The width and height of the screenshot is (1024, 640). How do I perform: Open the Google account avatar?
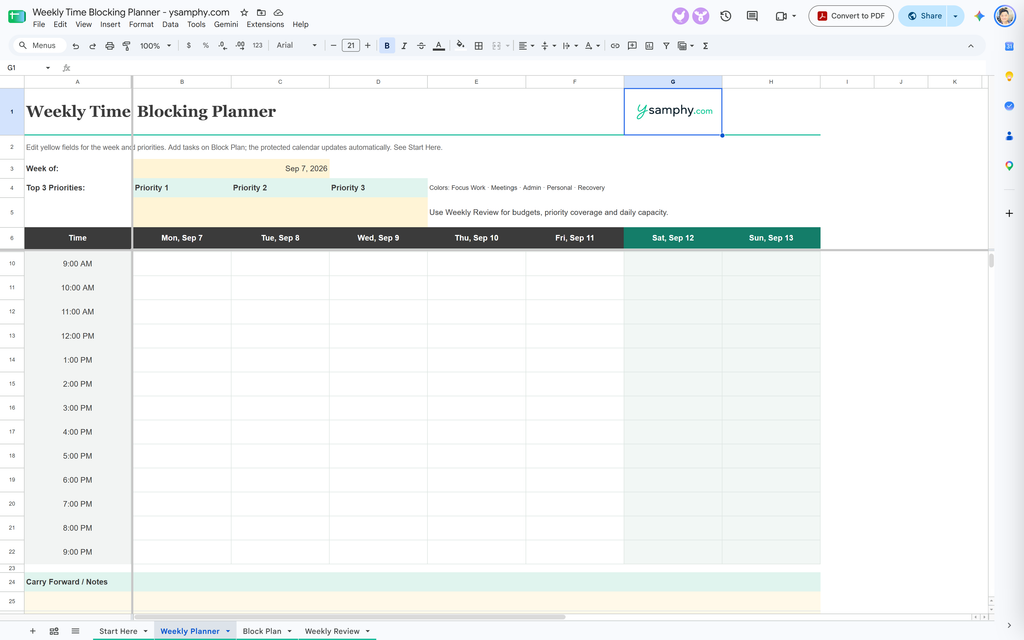[x=1004, y=16]
